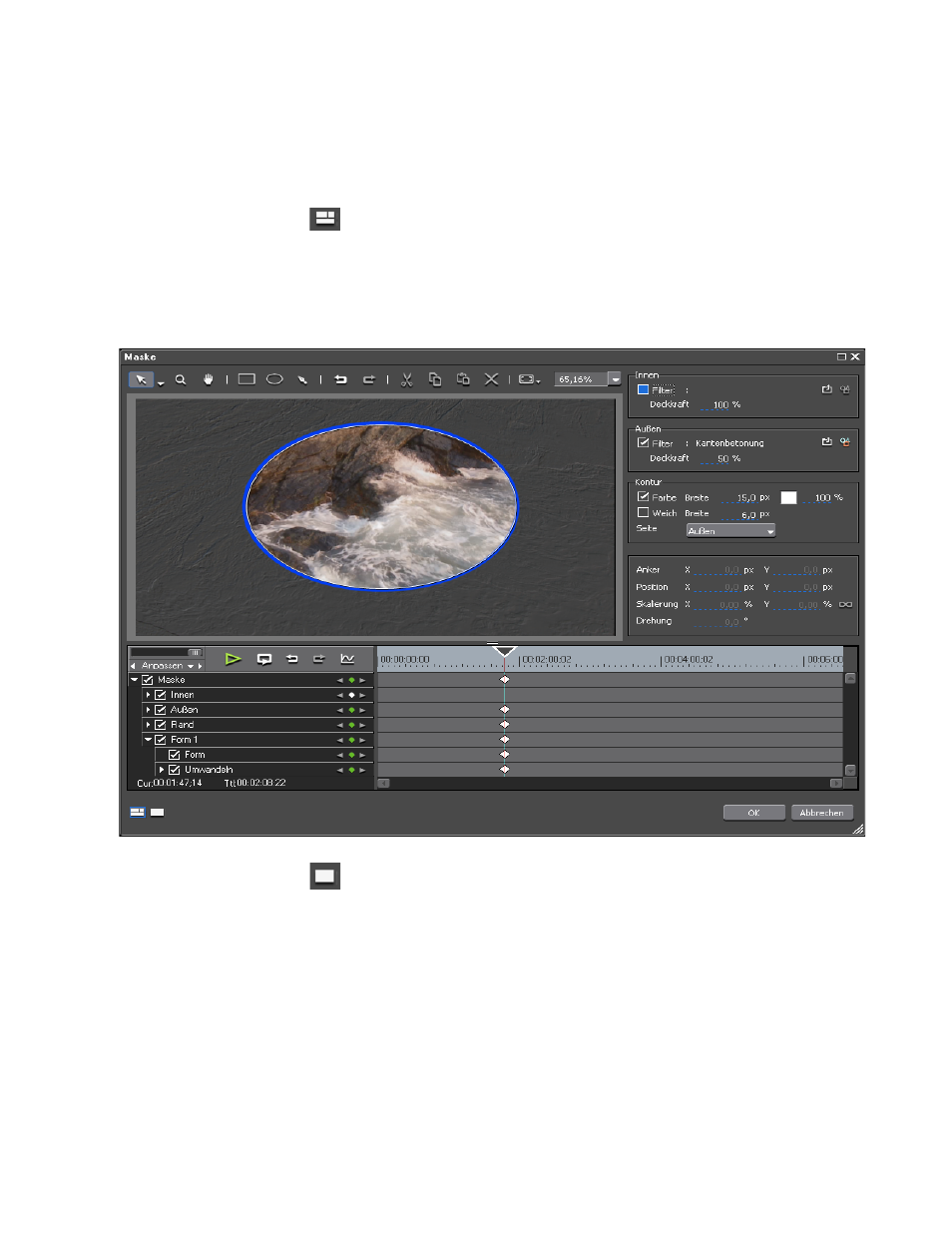Select the ellipse mask tool
Viewport: 952px width, 1233px height.
tap(274, 379)
